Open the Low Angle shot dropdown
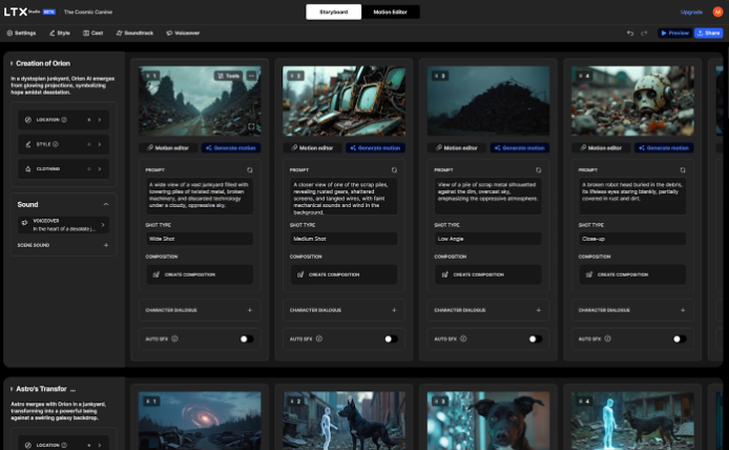729x450 pixels. click(x=488, y=238)
